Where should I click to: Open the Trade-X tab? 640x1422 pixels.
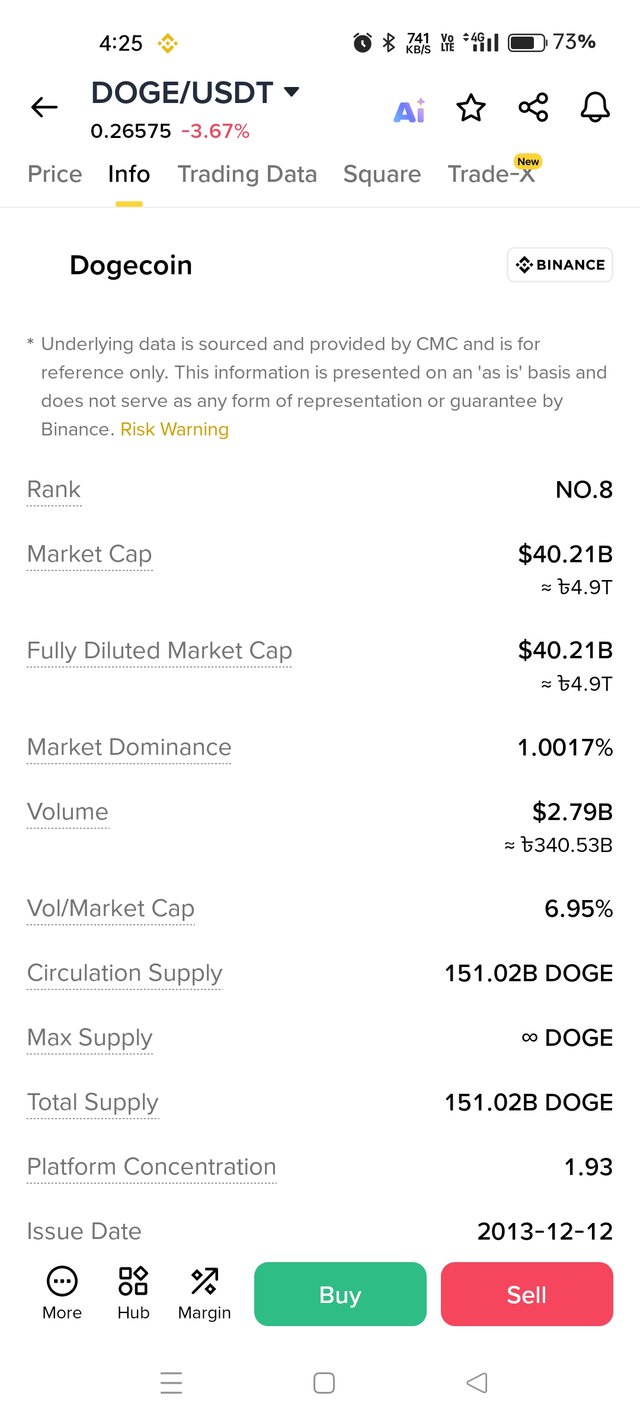click(491, 174)
